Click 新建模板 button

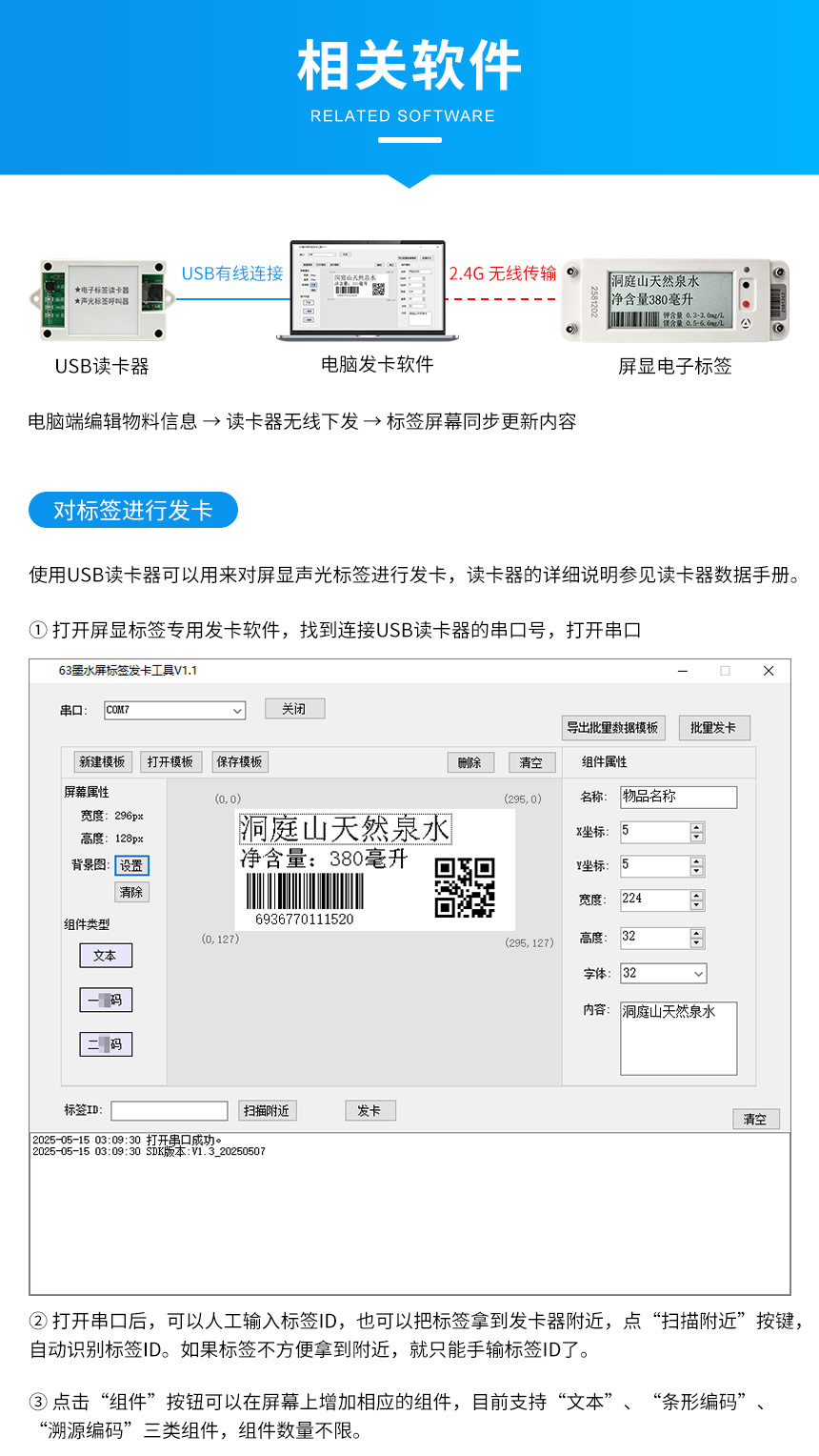point(102,761)
